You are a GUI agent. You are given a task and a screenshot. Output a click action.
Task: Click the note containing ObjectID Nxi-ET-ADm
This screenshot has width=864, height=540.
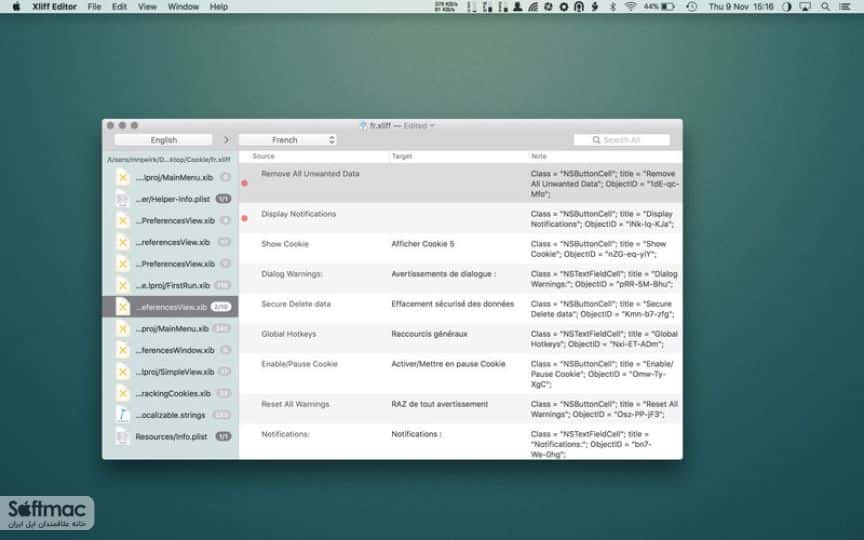(604, 339)
